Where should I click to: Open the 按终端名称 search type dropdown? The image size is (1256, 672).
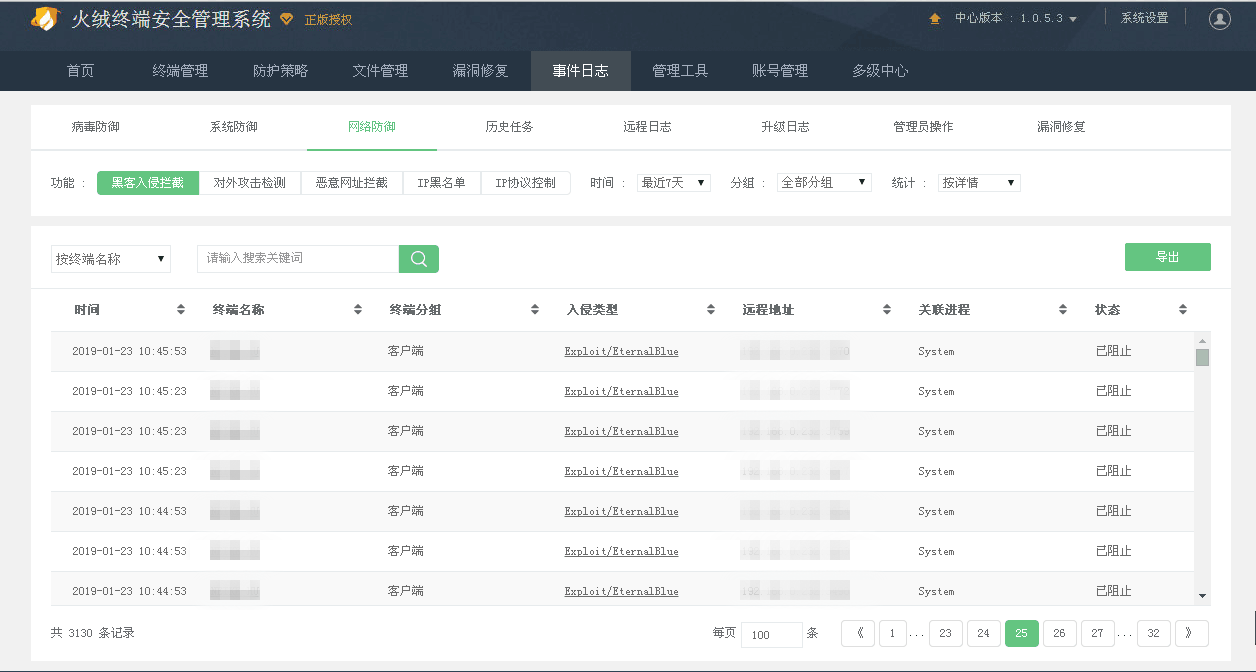pyautogui.click(x=111, y=259)
